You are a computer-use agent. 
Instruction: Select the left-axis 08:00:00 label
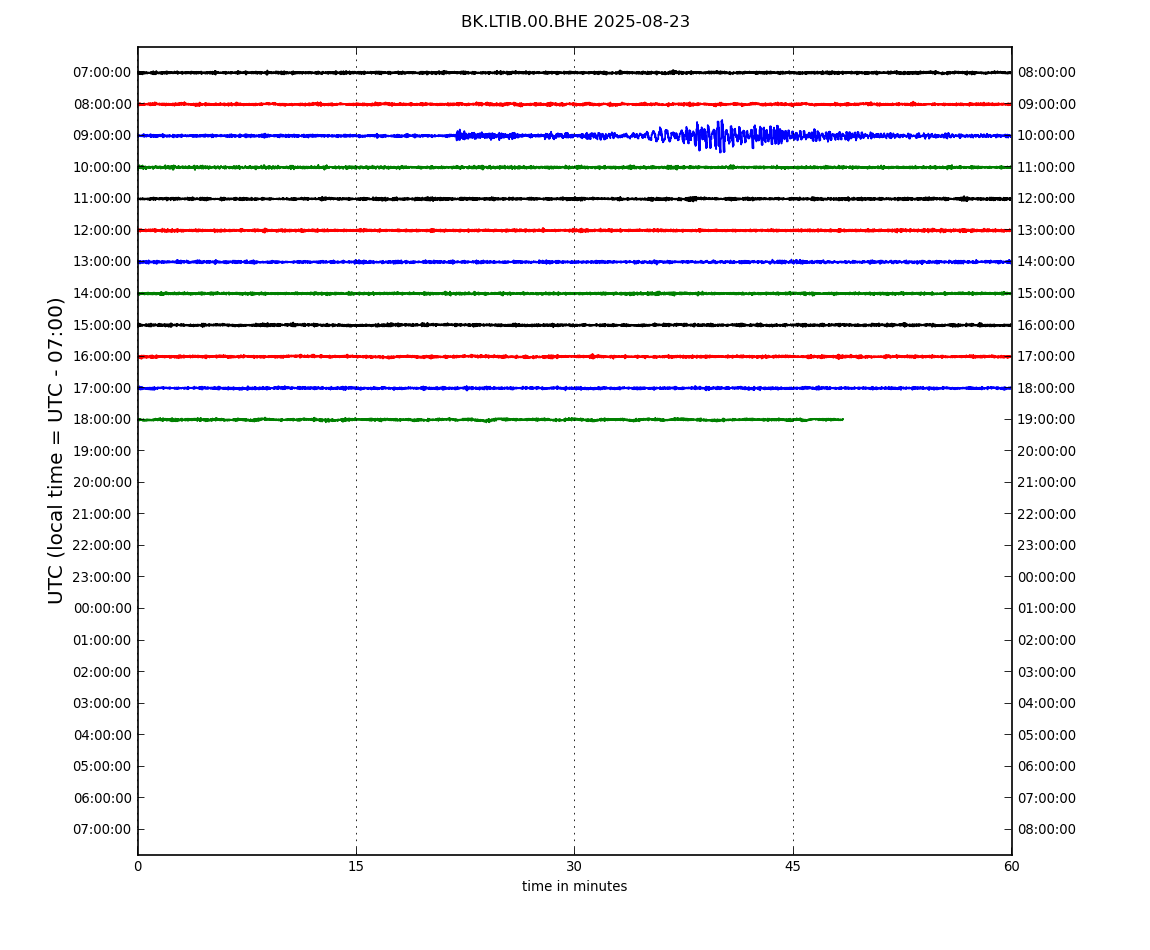pyautogui.click(x=103, y=104)
